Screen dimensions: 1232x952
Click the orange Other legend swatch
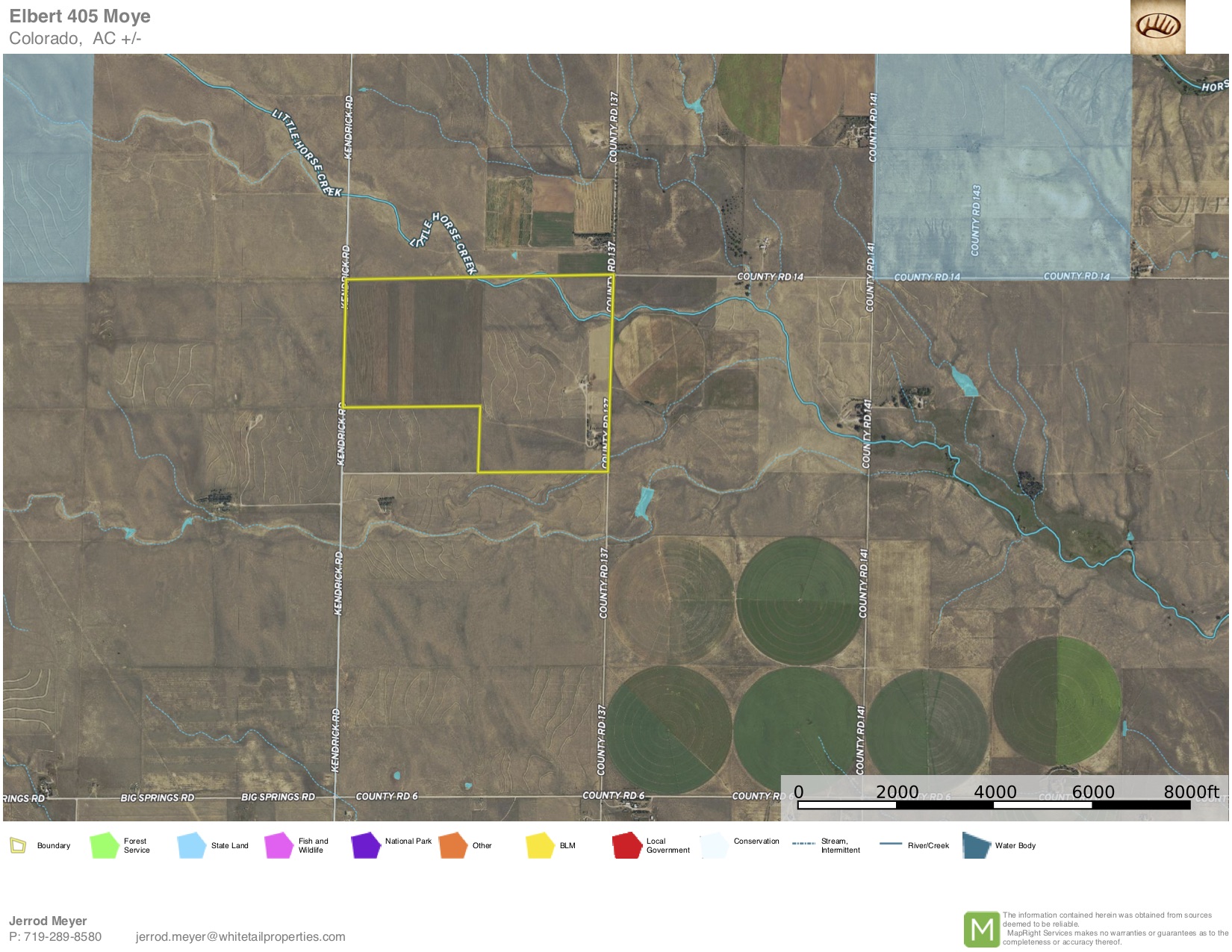(x=453, y=845)
